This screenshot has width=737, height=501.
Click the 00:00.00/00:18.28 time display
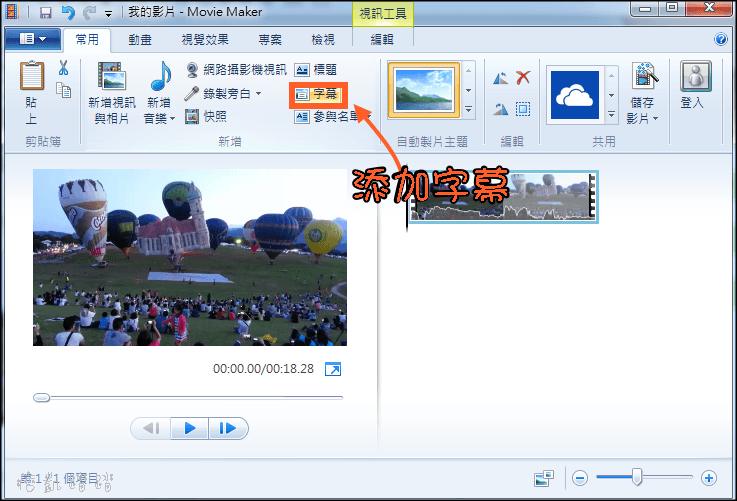click(x=263, y=369)
